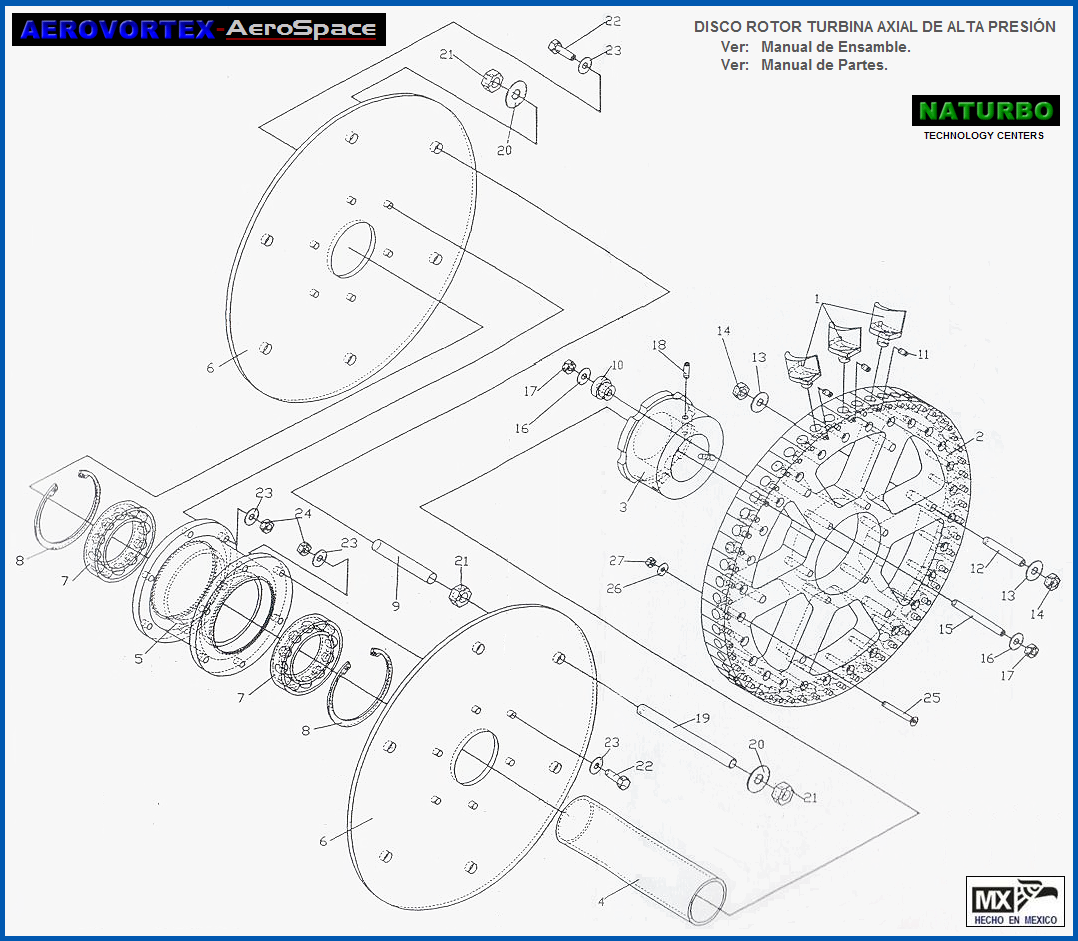Click part number label '27'
Screen dimensions: 1078x941
point(617,561)
